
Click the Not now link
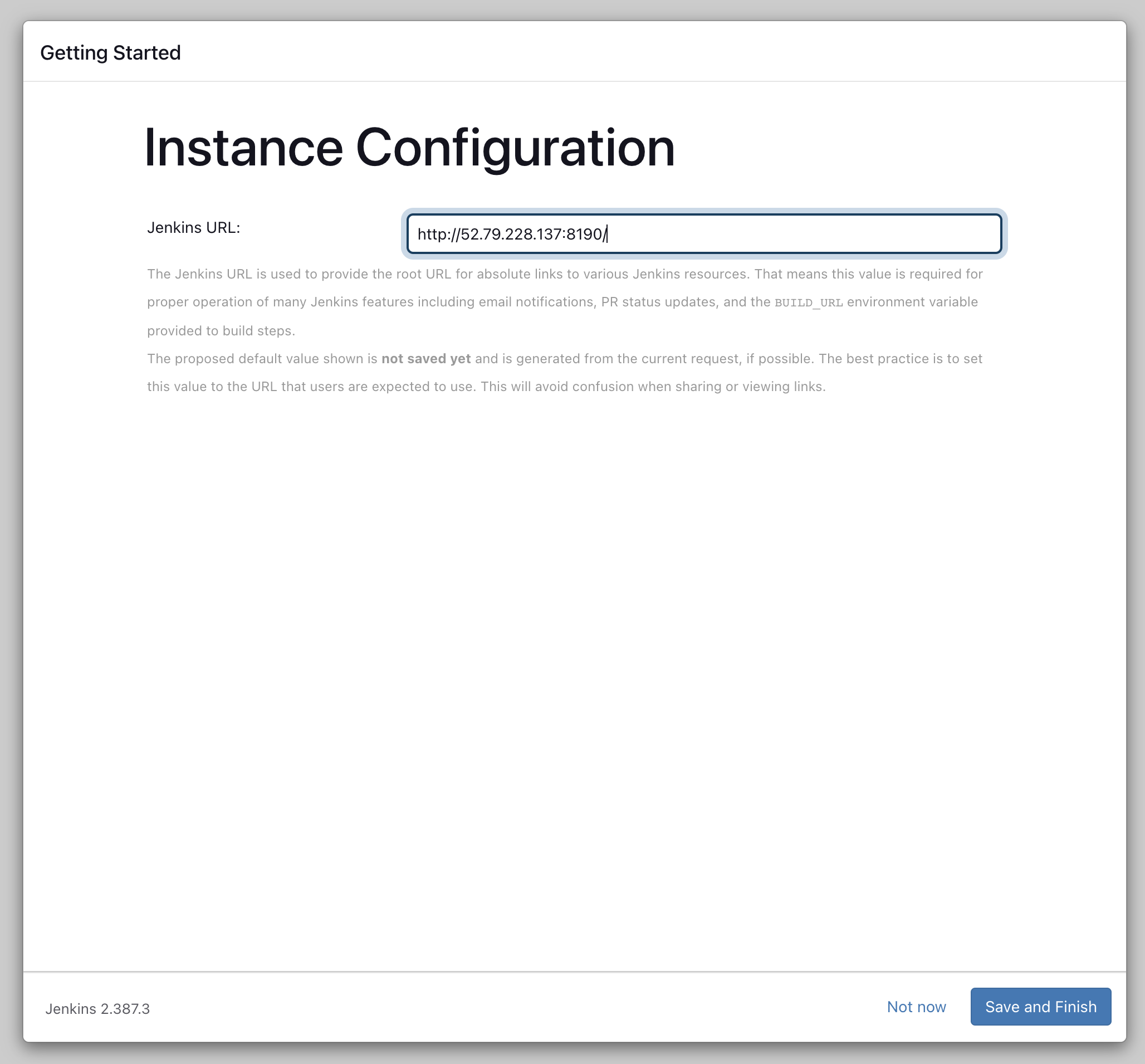click(x=916, y=1007)
